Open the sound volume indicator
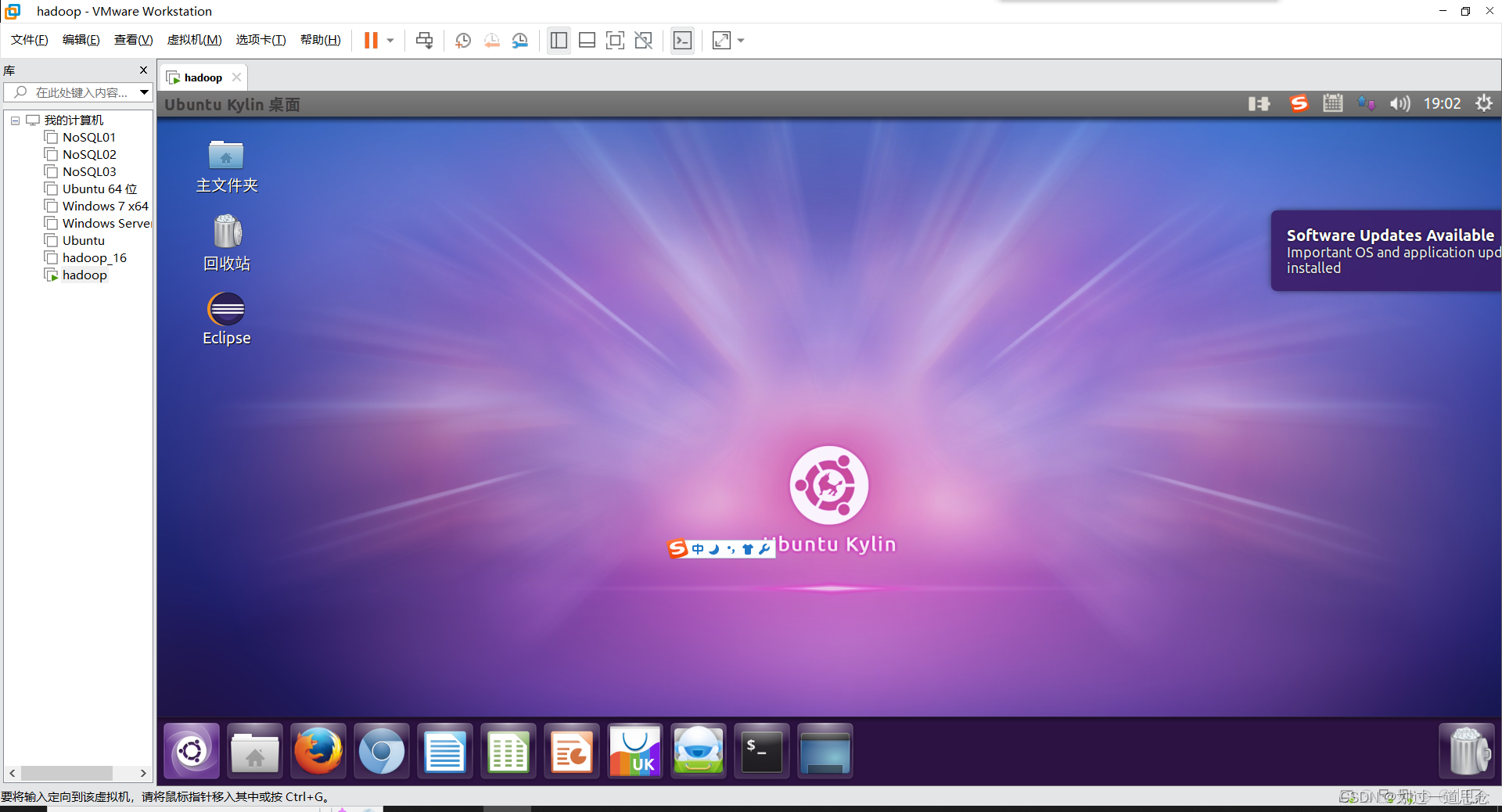Image resolution: width=1502 pixels, height=812 pixels. coord(1400,103)
